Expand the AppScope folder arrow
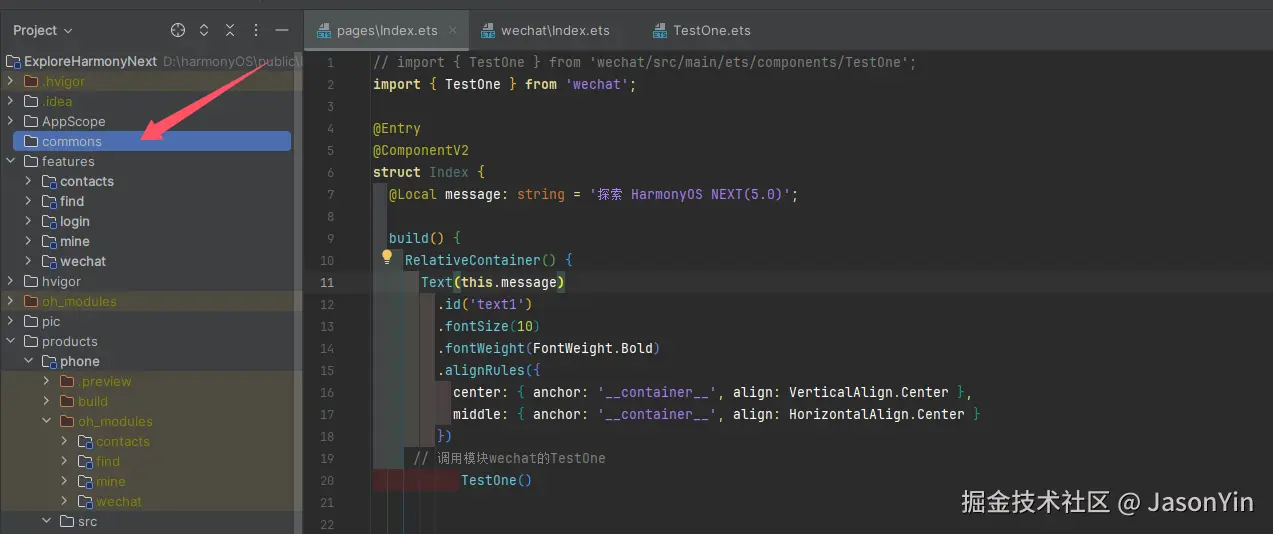This screenshot has height=534, width=1273. pos(11,121)
